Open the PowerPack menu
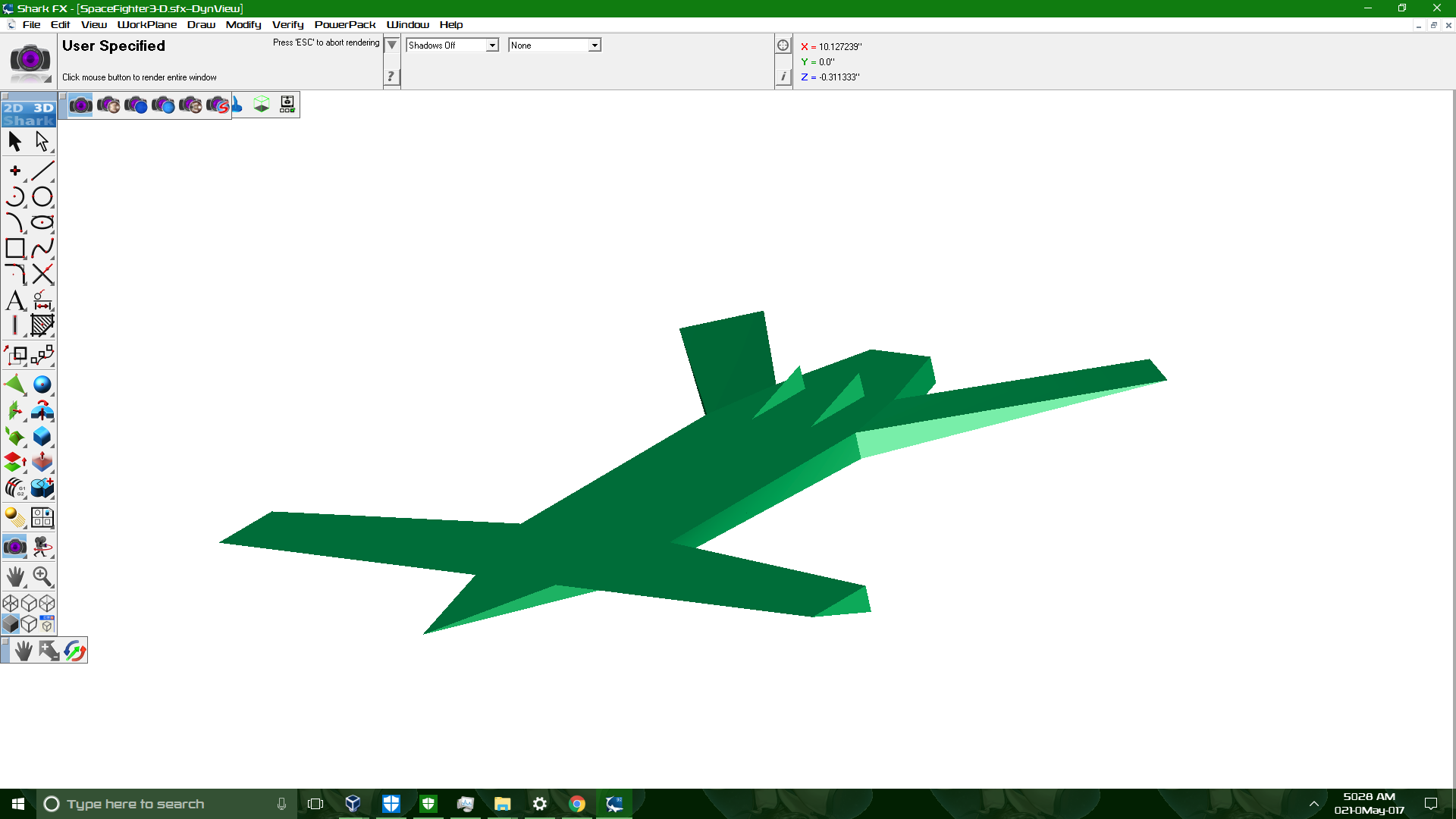The image size is (1456, 819). 345,24
